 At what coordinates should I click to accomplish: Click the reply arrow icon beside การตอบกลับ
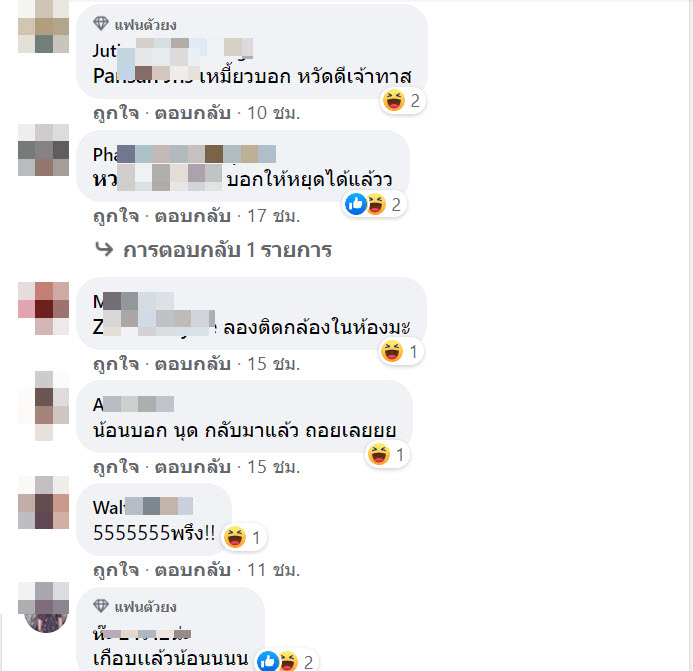point(104,249)
